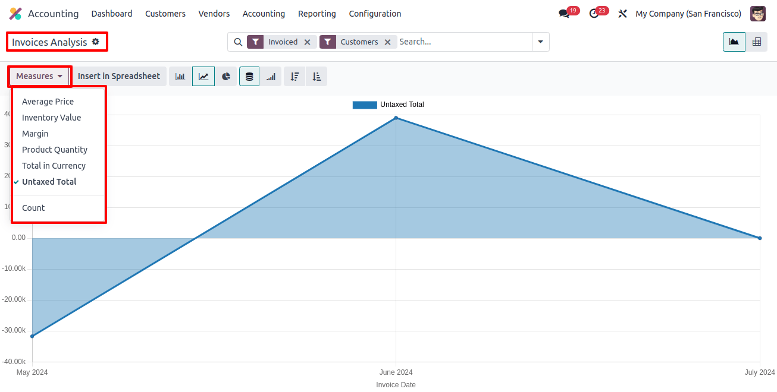Image resolution: width=777 pixels, height=392 pixels.
Task: Toggle stacked chart option
Action: pyautogui.click(x=249, y=76)
